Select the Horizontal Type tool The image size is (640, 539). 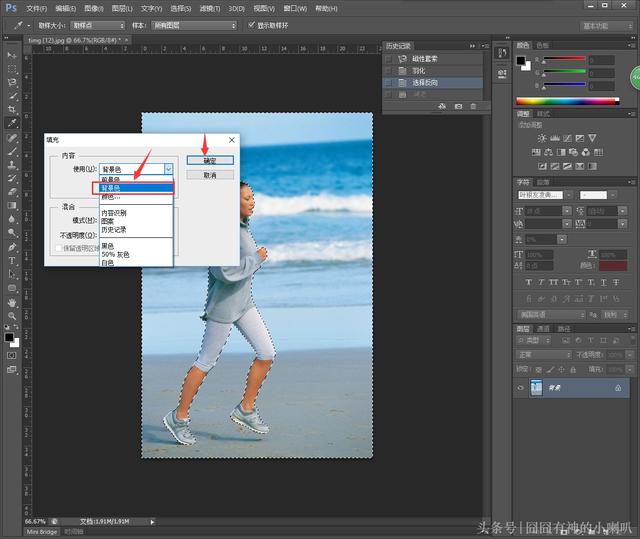(x=12, y=260)
